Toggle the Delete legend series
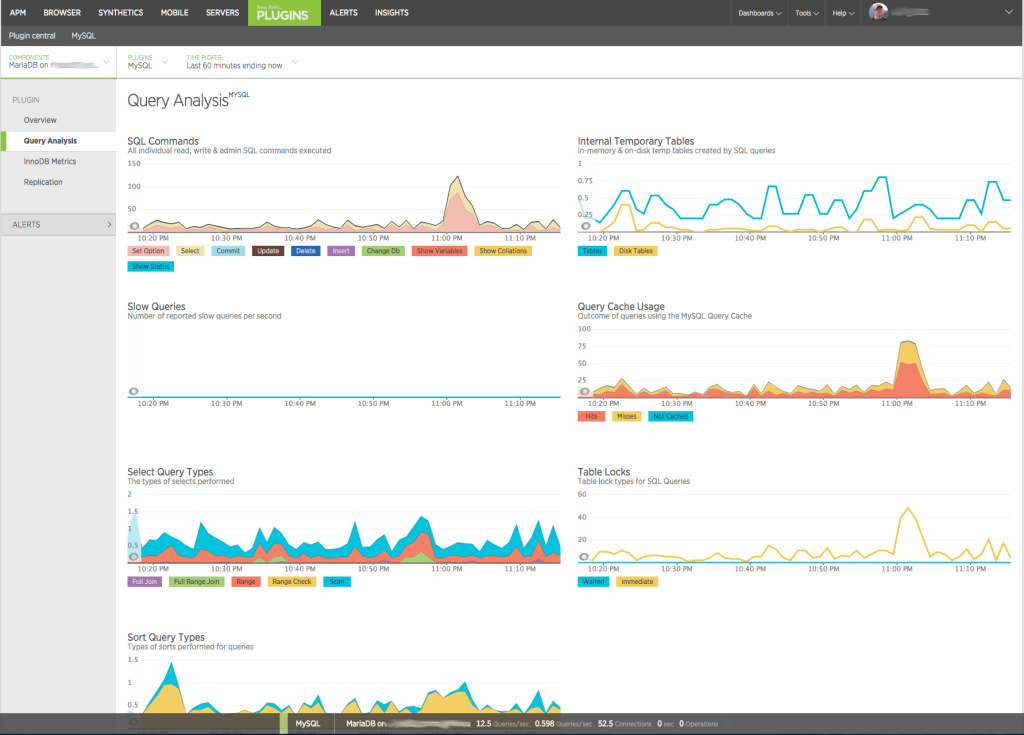This screenshot has width=1024, height=735. point(306,251)
